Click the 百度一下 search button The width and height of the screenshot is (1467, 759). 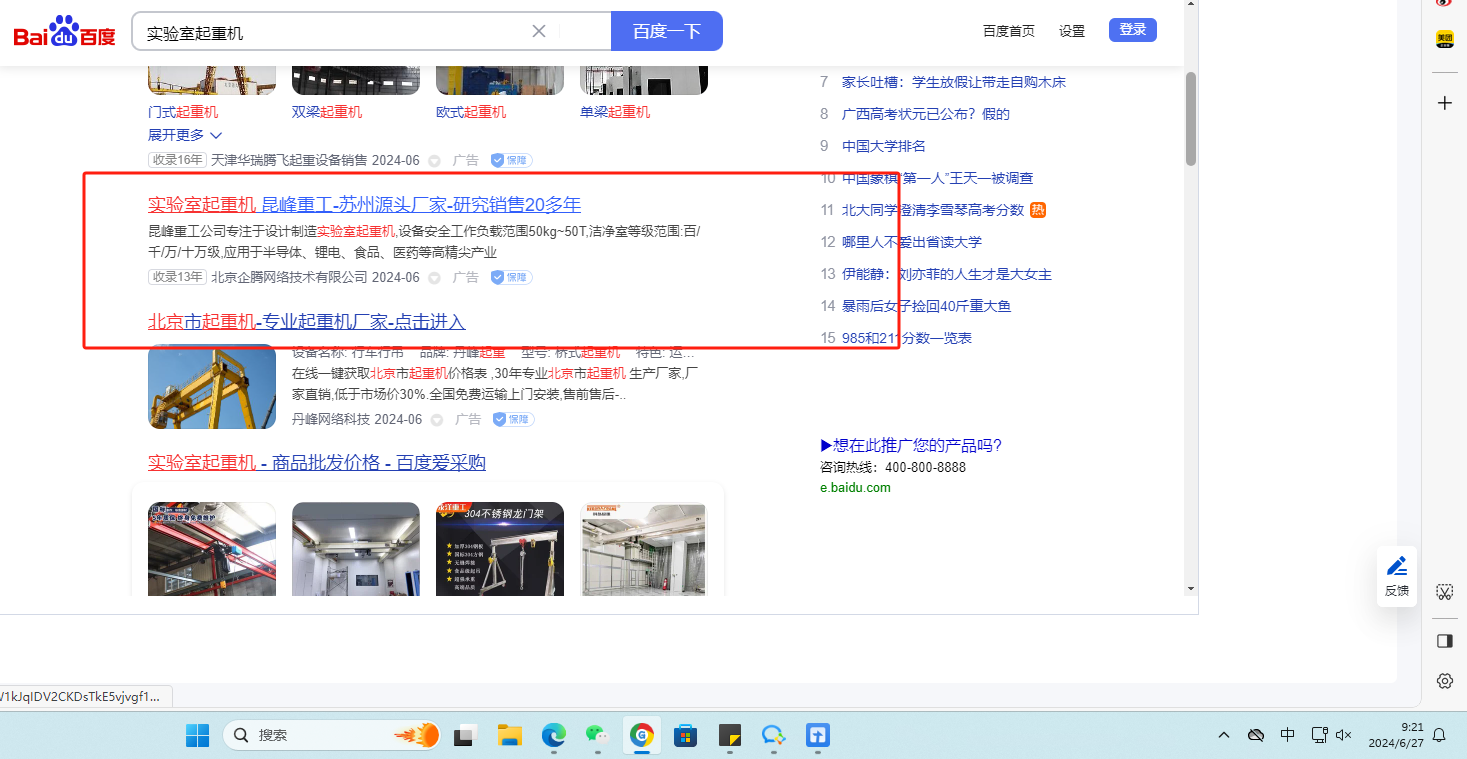[666, 31]
